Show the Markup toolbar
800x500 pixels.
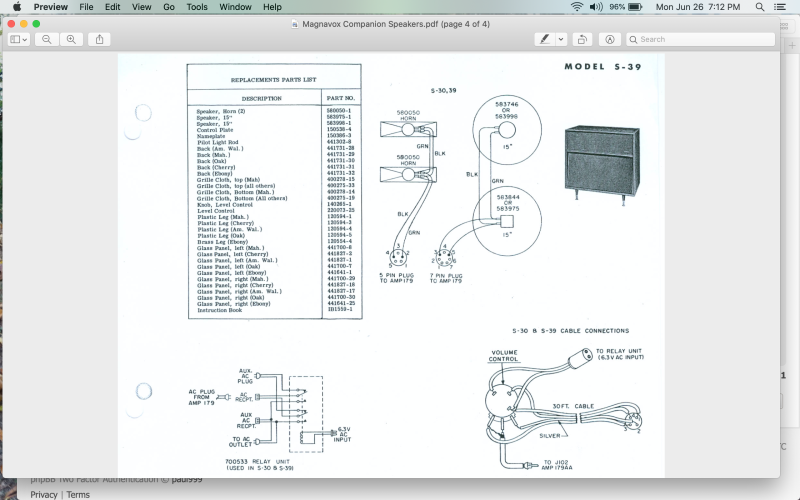coord(610,39)
